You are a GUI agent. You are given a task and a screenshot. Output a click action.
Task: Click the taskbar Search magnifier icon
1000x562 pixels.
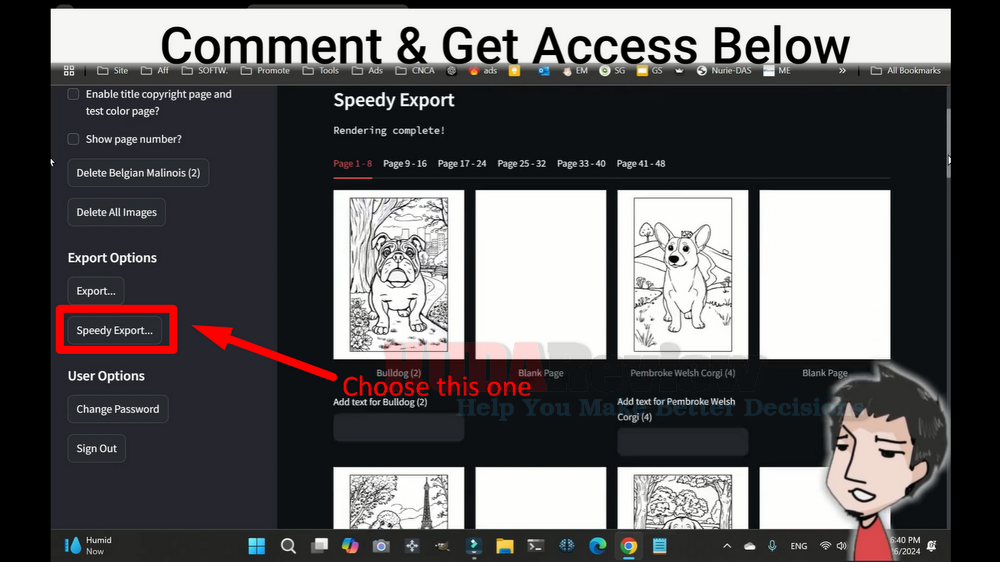(x=288, y=546)
